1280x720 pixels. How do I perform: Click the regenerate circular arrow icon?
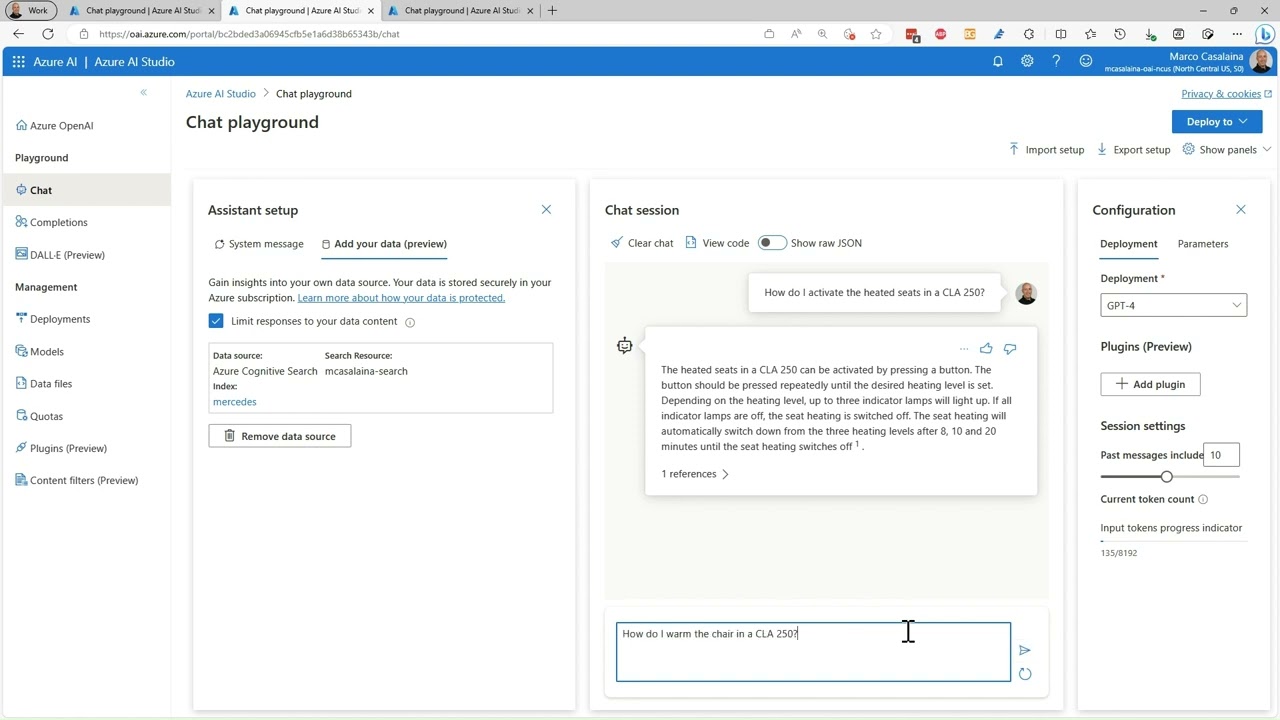(1025, 674)
